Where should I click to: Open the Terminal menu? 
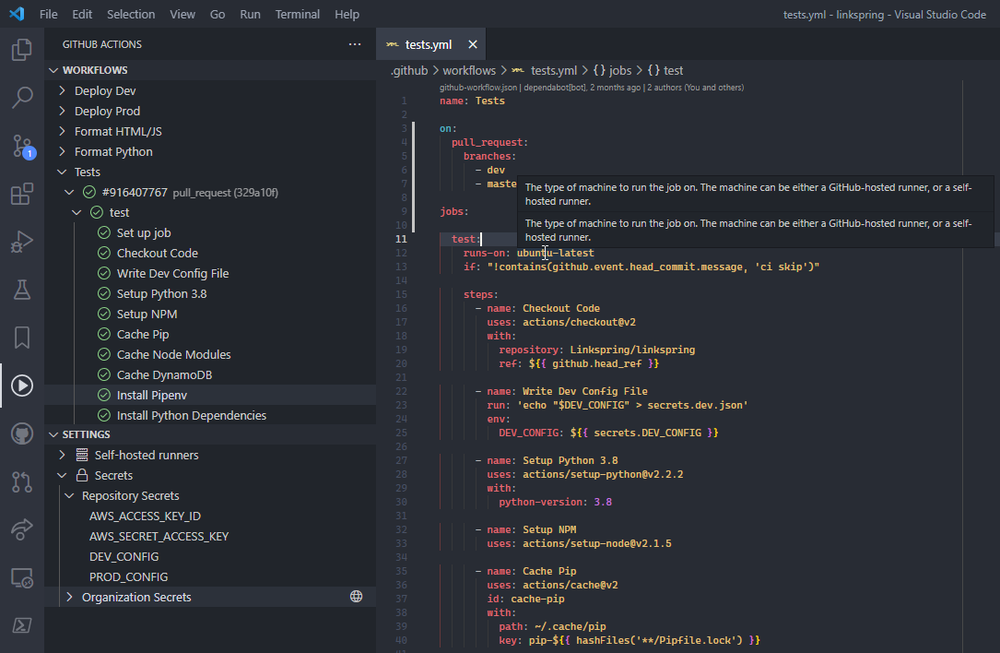[x=297, y=14]
